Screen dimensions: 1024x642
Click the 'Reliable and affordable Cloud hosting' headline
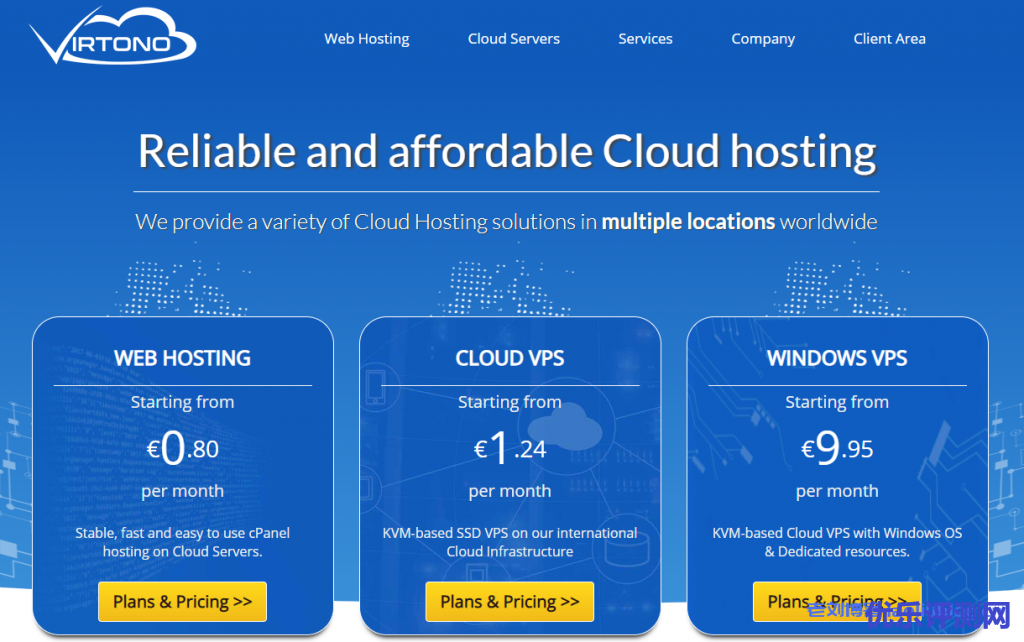[506, 151]
